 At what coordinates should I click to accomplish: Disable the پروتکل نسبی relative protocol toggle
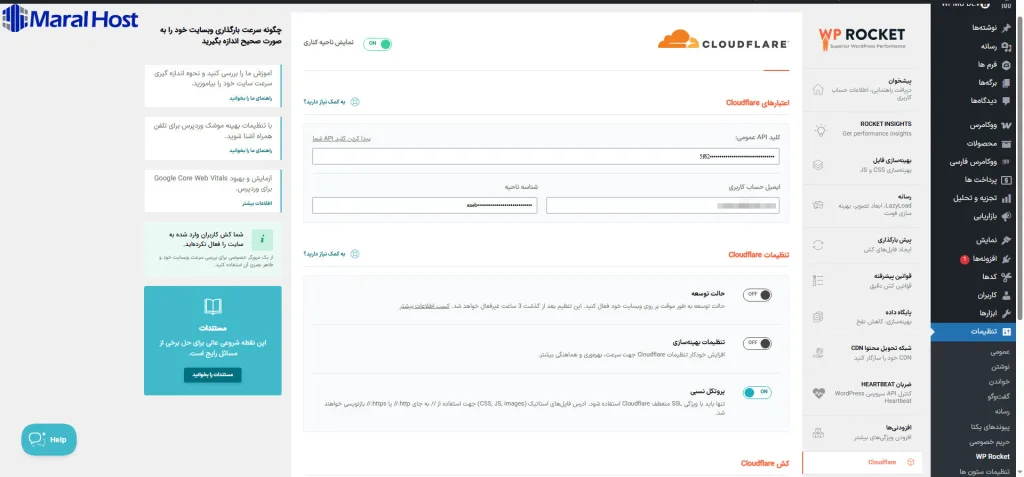click(758, 392)
